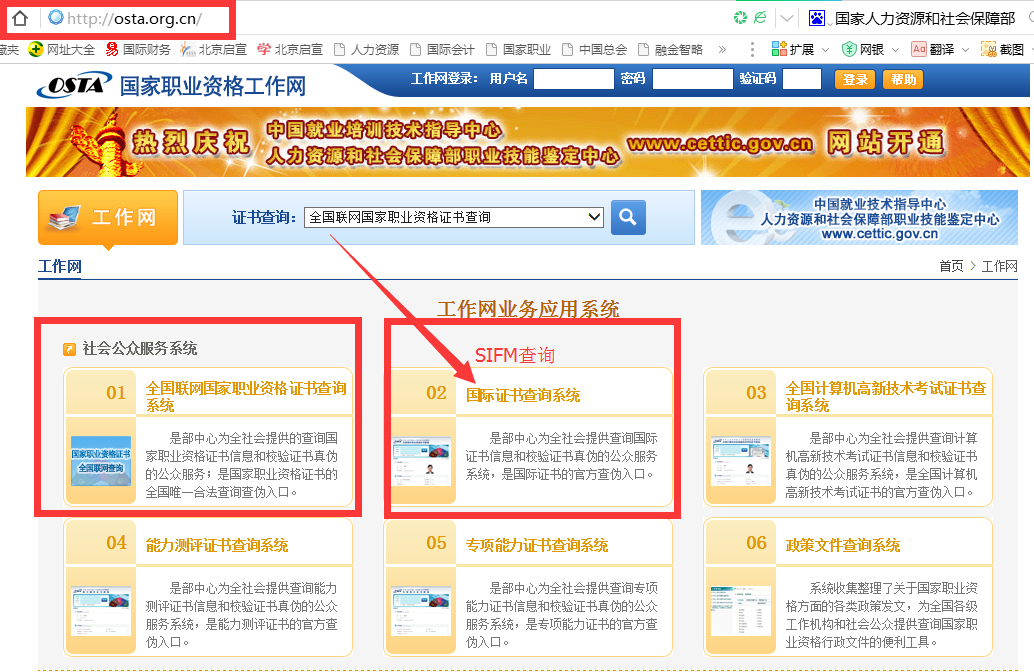Viewport: 1034px width, 672px height.
Task: Click the blue magnifier search button
Action: (628, 217)
